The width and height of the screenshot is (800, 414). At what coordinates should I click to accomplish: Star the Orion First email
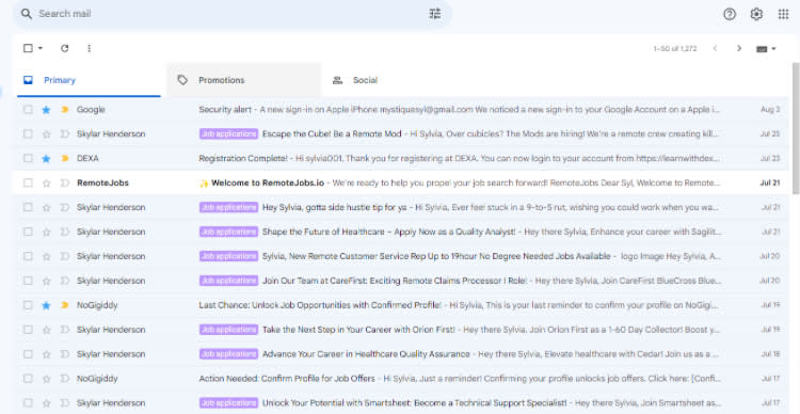point(46,330)
